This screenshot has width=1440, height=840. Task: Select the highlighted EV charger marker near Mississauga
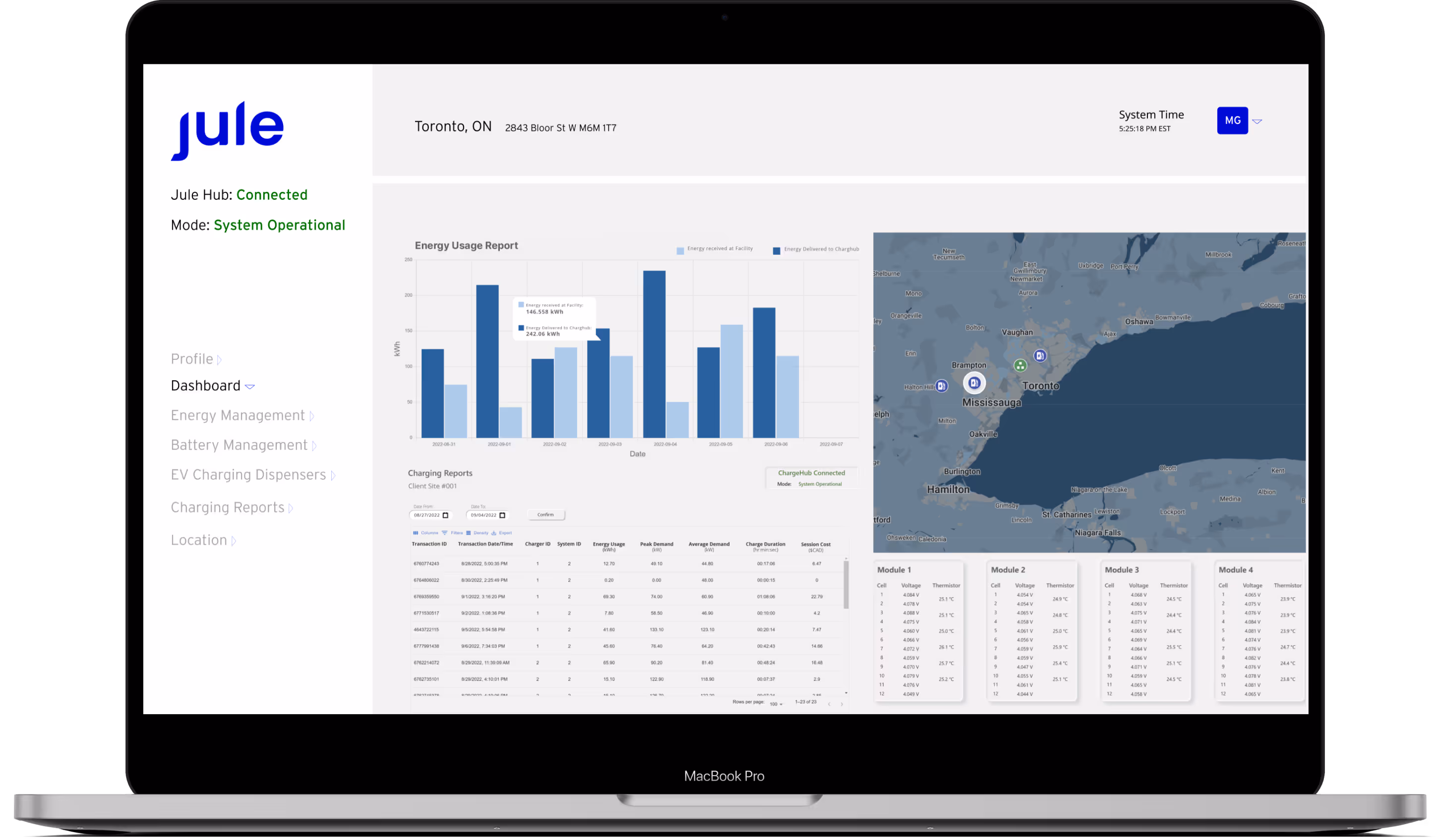click(974, 383)
